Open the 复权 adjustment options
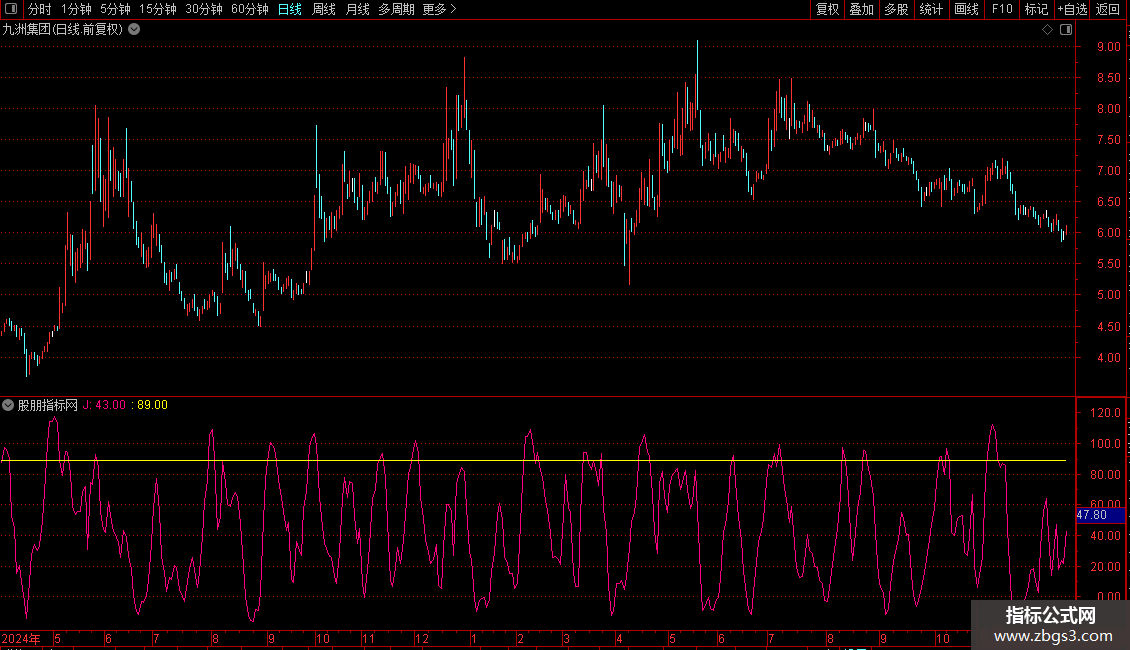The image size is (1130, 650). pyautogui.click(x=827, y=9)
